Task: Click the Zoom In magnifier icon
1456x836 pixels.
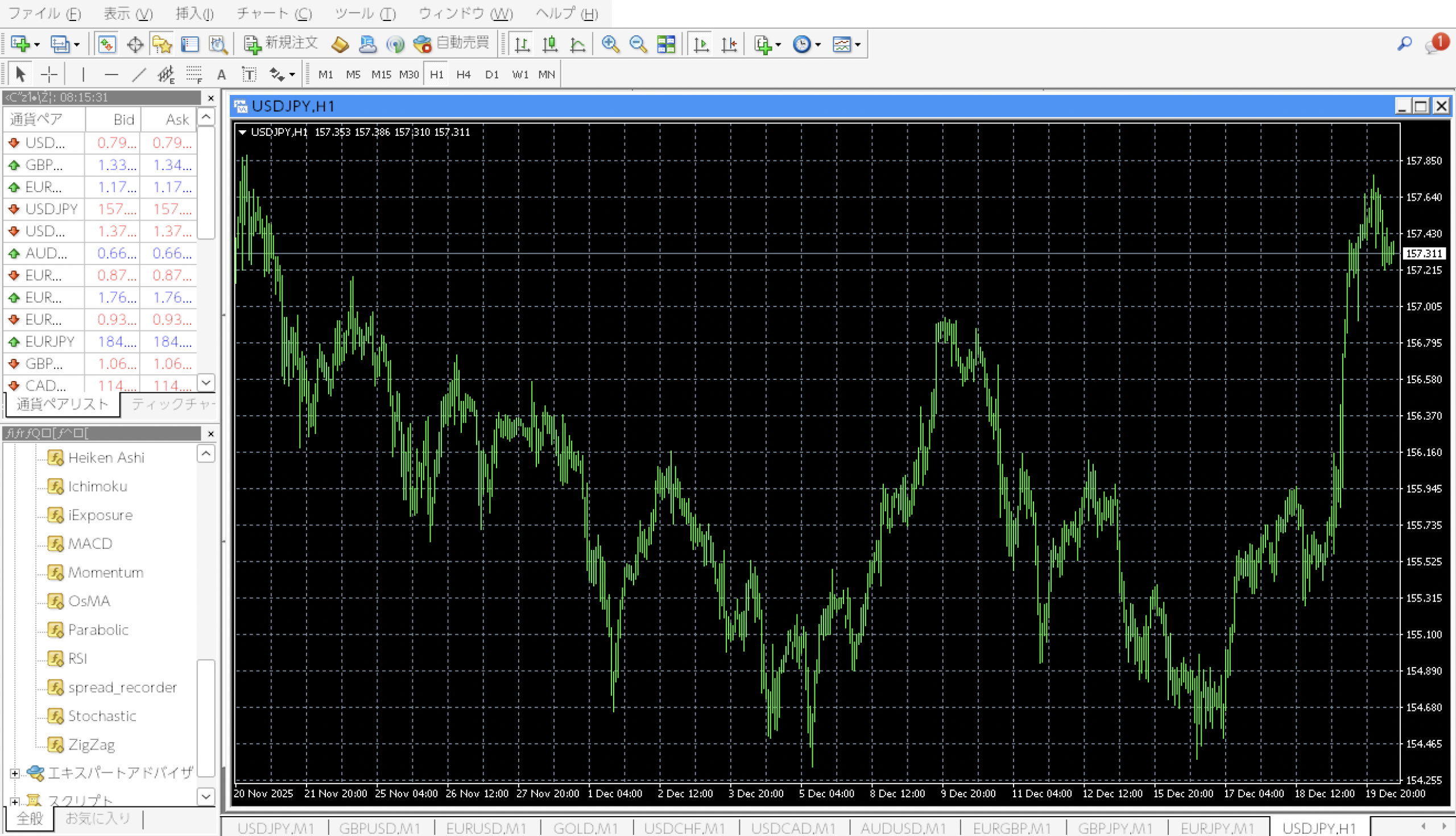Action: pos(610,44)
